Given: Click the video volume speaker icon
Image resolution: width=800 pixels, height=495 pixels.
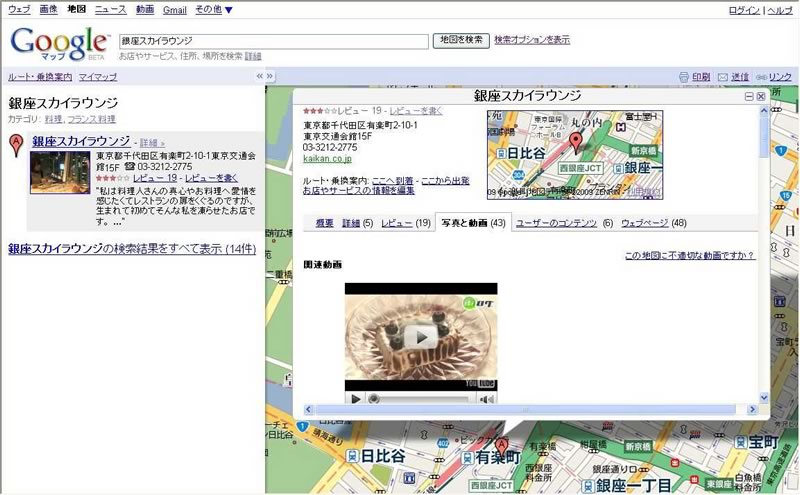Looking at the screenshot, I should point(486,399).
